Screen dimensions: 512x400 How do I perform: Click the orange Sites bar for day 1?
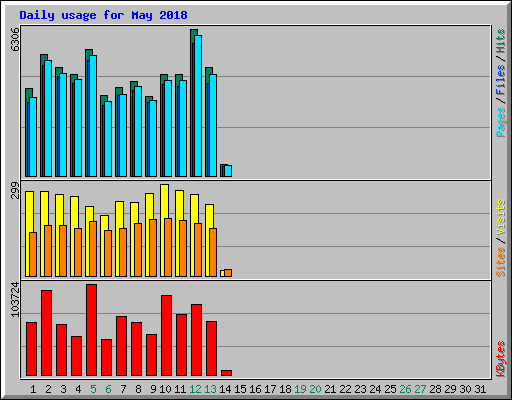[33, 254]
